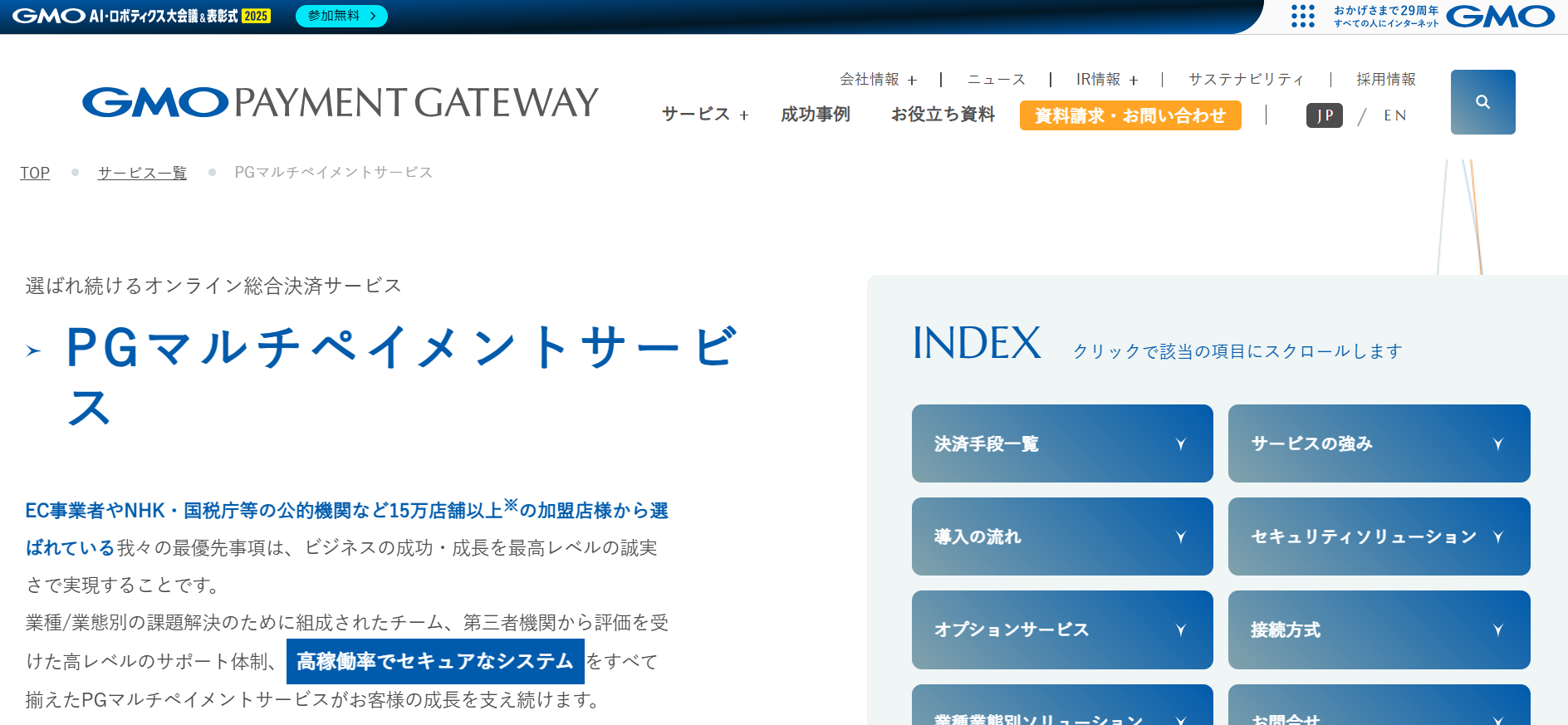Click the INDEX heading
Image resolution: width=1568 pixels, height=725 pixels.
[x=977, y=343]
